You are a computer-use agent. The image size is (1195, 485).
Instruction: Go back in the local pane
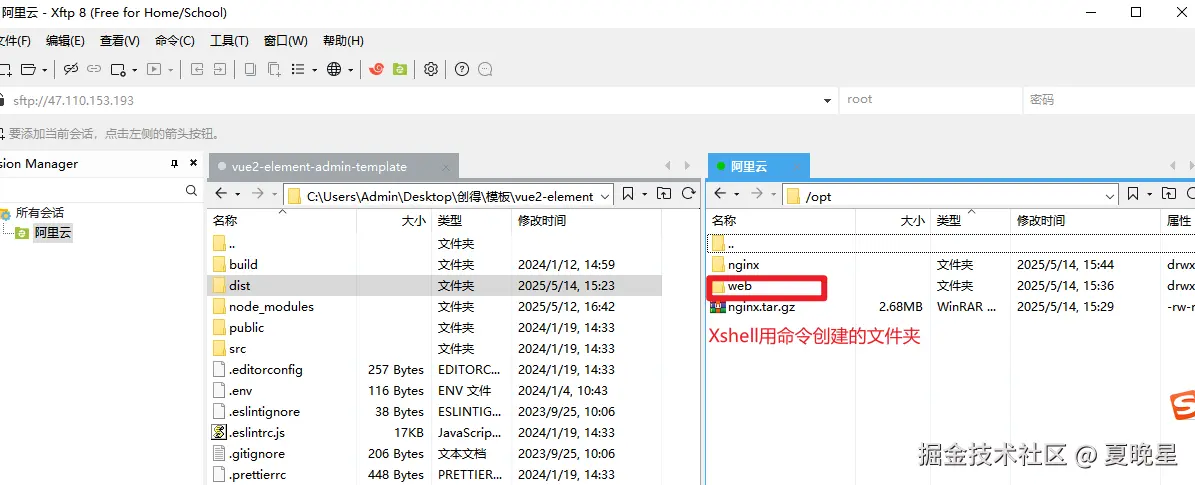coord(221,194)
